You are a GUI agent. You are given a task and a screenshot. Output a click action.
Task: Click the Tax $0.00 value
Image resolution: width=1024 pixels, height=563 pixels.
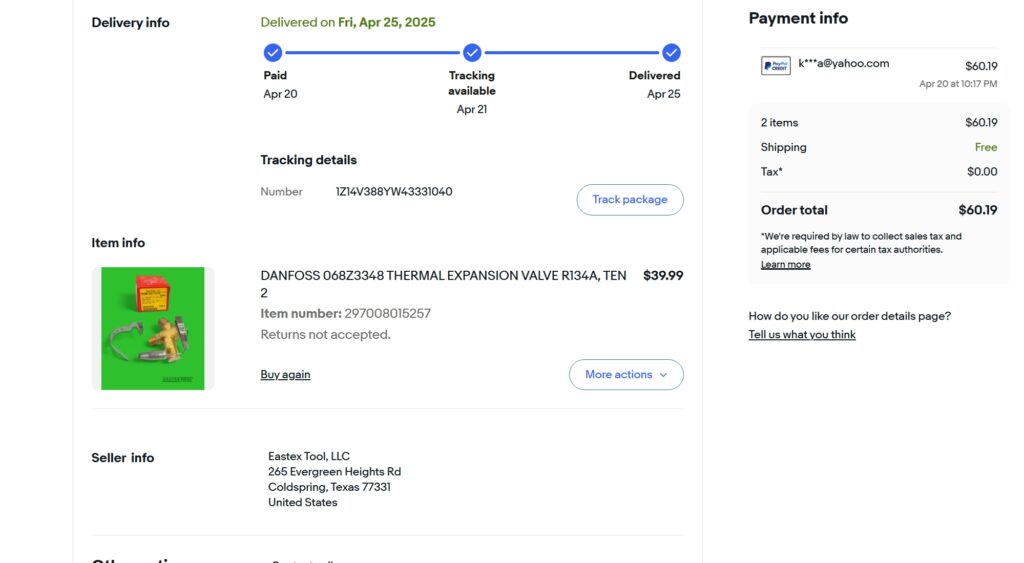(982, 172)
